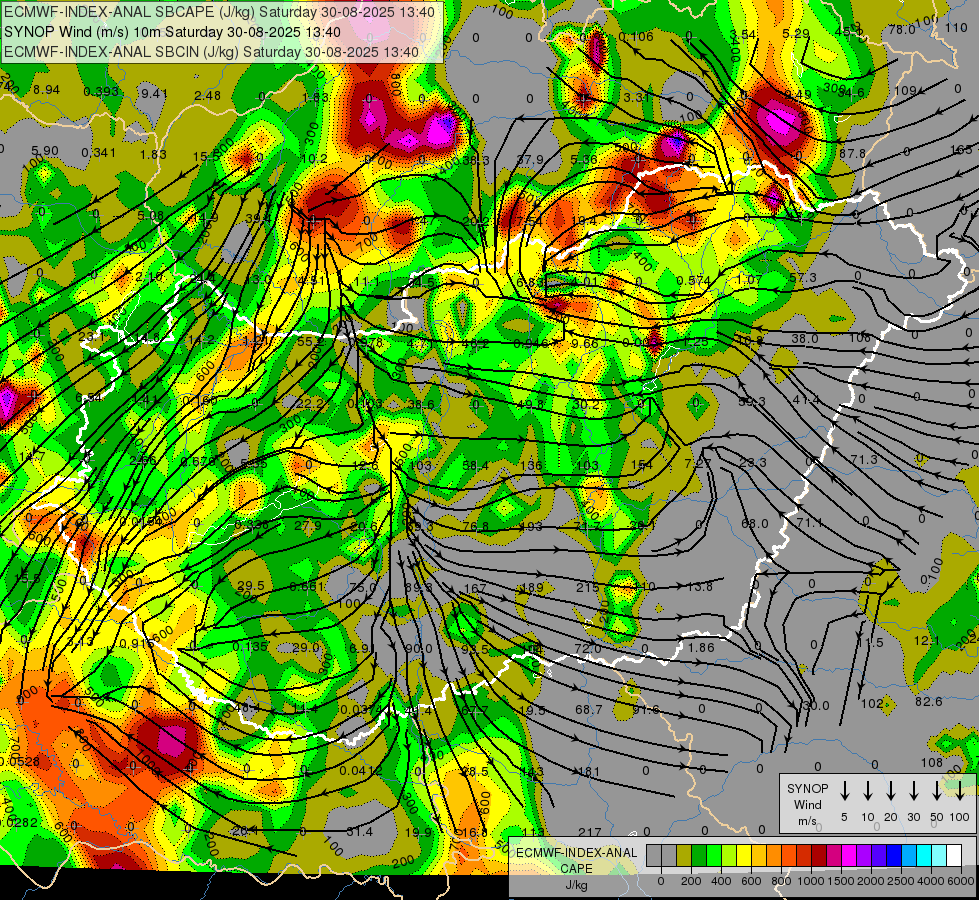Click the map value 49.8
979x900 pixels.
pyautogui.click(x=530, y=404)
